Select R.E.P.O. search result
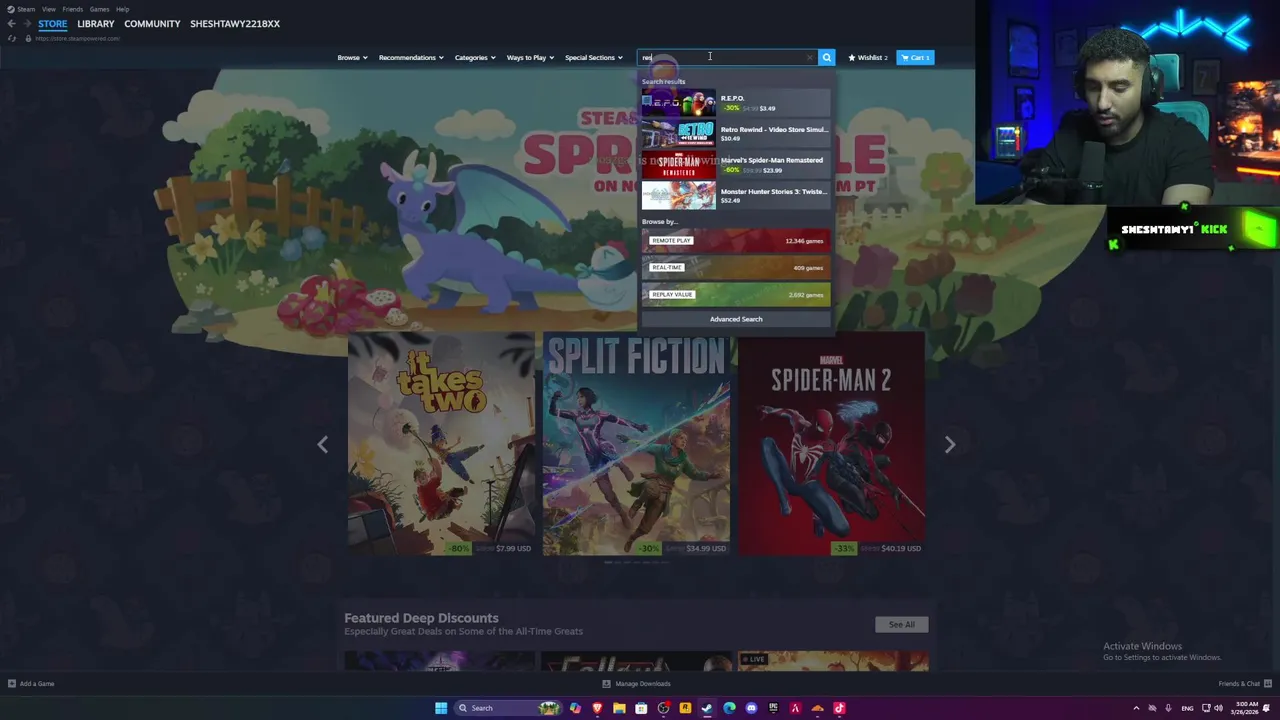This screenshot has height=720, width=1280. point(736,103)
